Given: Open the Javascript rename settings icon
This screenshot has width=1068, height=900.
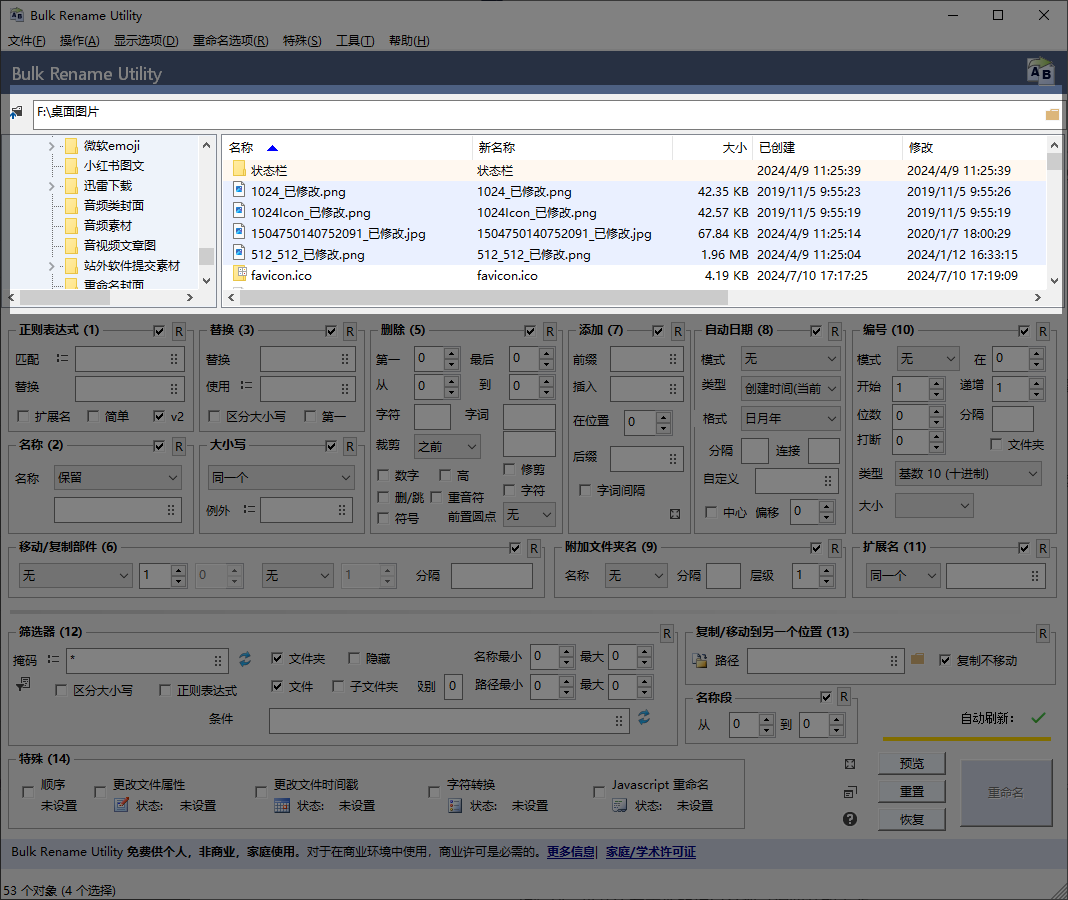Looking at the screenshot, I should (619, 805).
